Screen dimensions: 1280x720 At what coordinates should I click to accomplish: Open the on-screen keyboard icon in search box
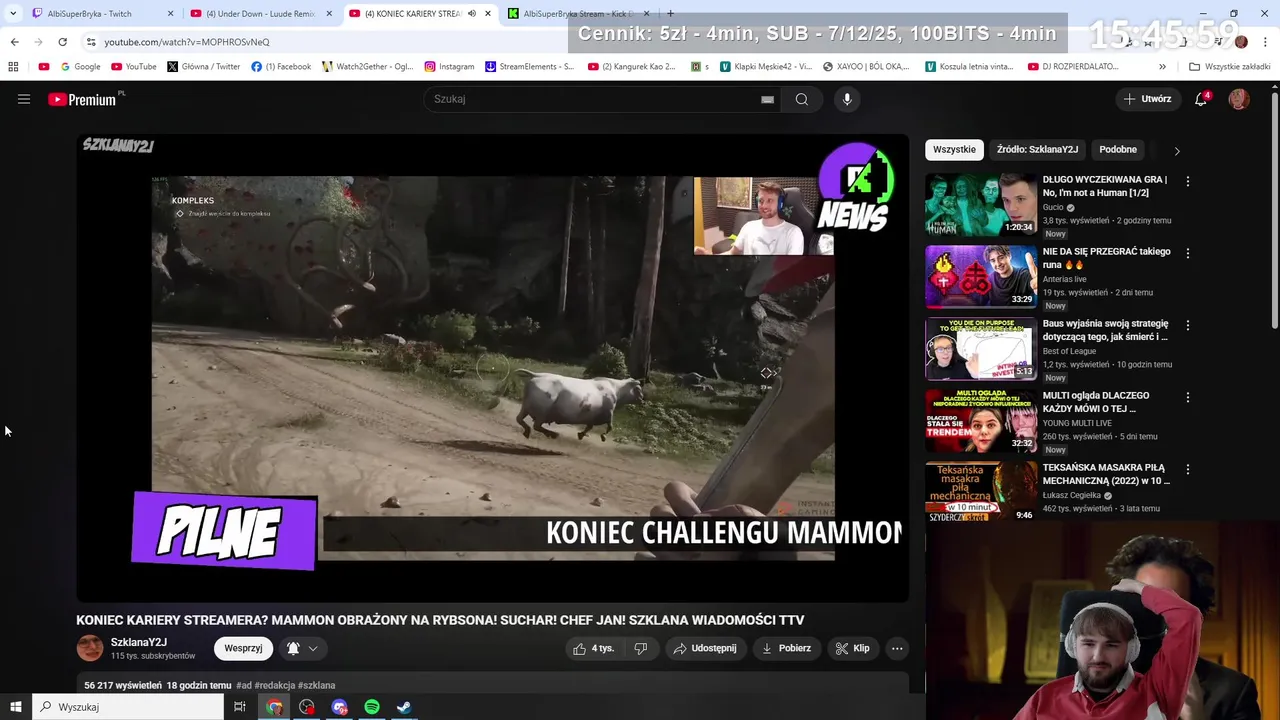(767, 99)
